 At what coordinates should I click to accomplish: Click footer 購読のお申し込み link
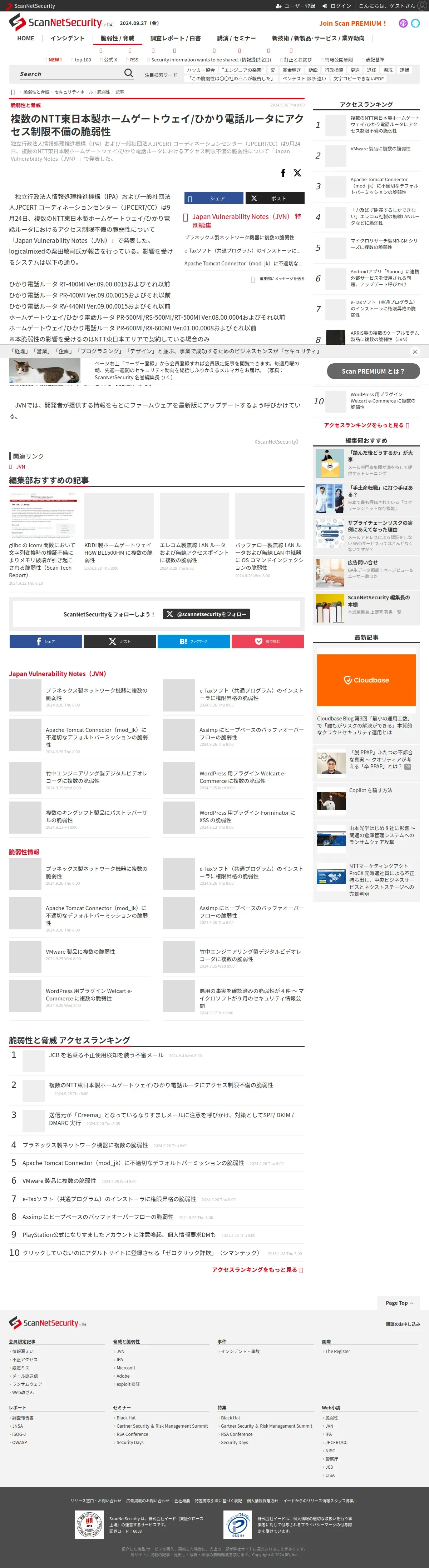pyautogui.click(x=402, y=1324)
